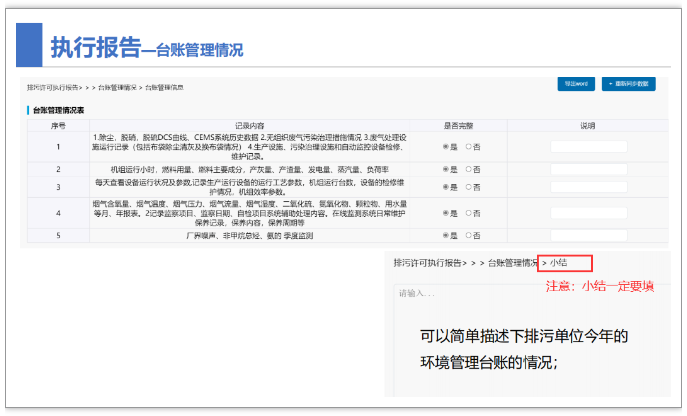Open 台账管理情况 in the 台账管理信息 breadcrumb
687x416 pixels.
tap(117, 88)
